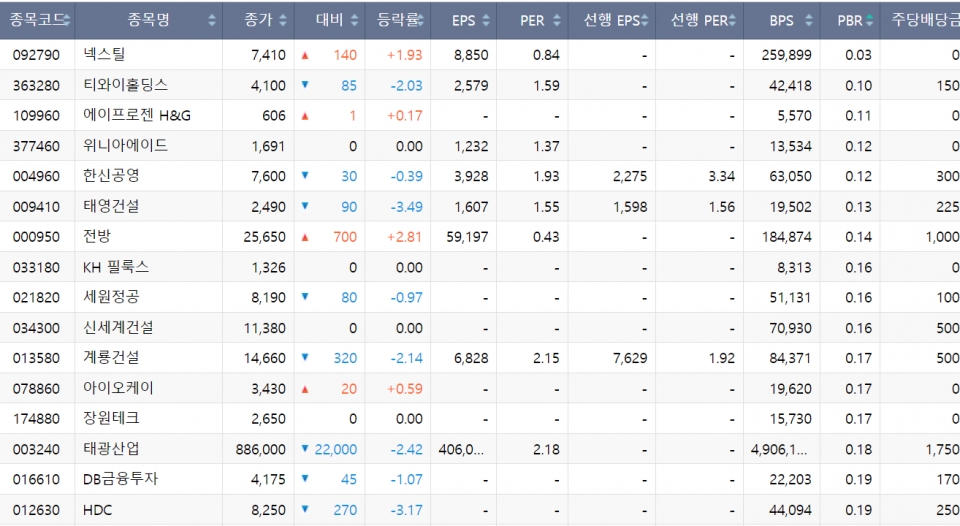This screenshot has height=526, width=960.
Task: Select the DB금융투자 stock name
Action: point(121,479)
